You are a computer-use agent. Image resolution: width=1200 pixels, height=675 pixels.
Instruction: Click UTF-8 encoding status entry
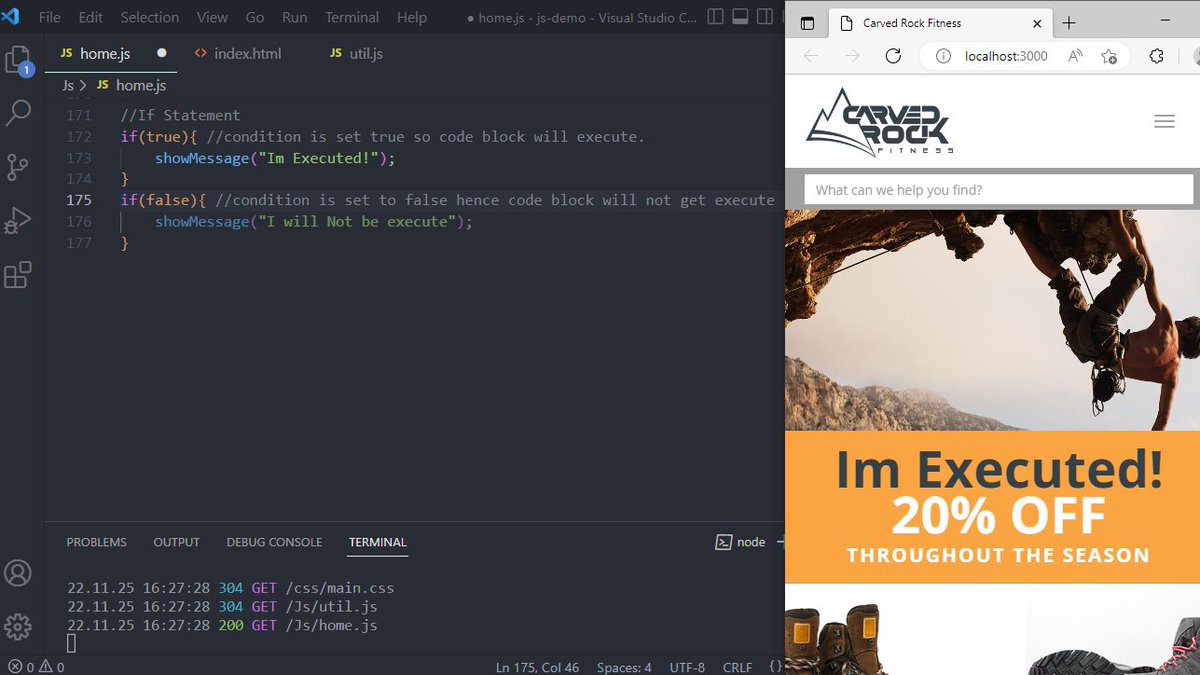(x=687, y=667)
